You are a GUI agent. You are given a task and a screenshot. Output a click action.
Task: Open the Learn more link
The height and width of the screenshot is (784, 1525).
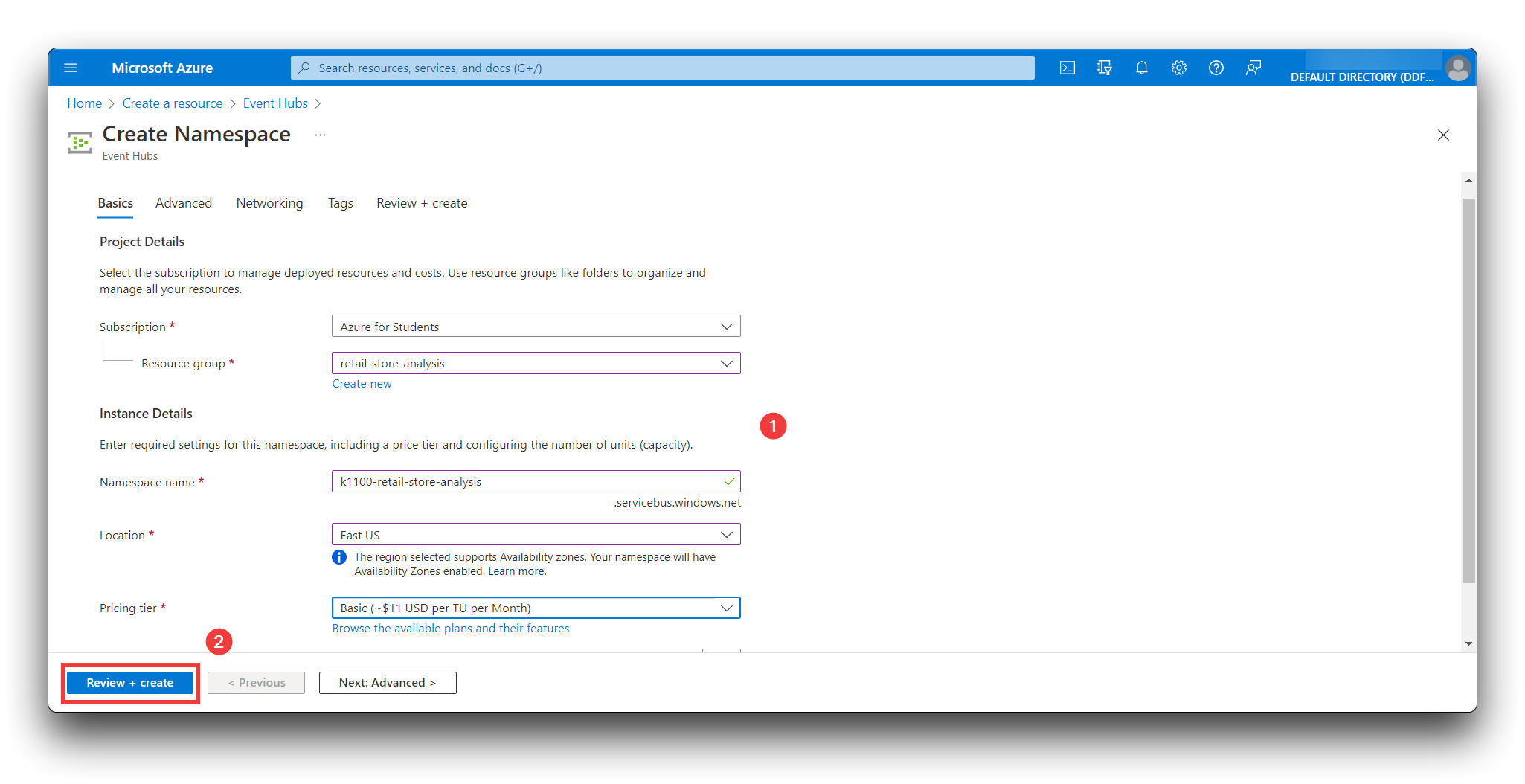click(x=517, y=571)
